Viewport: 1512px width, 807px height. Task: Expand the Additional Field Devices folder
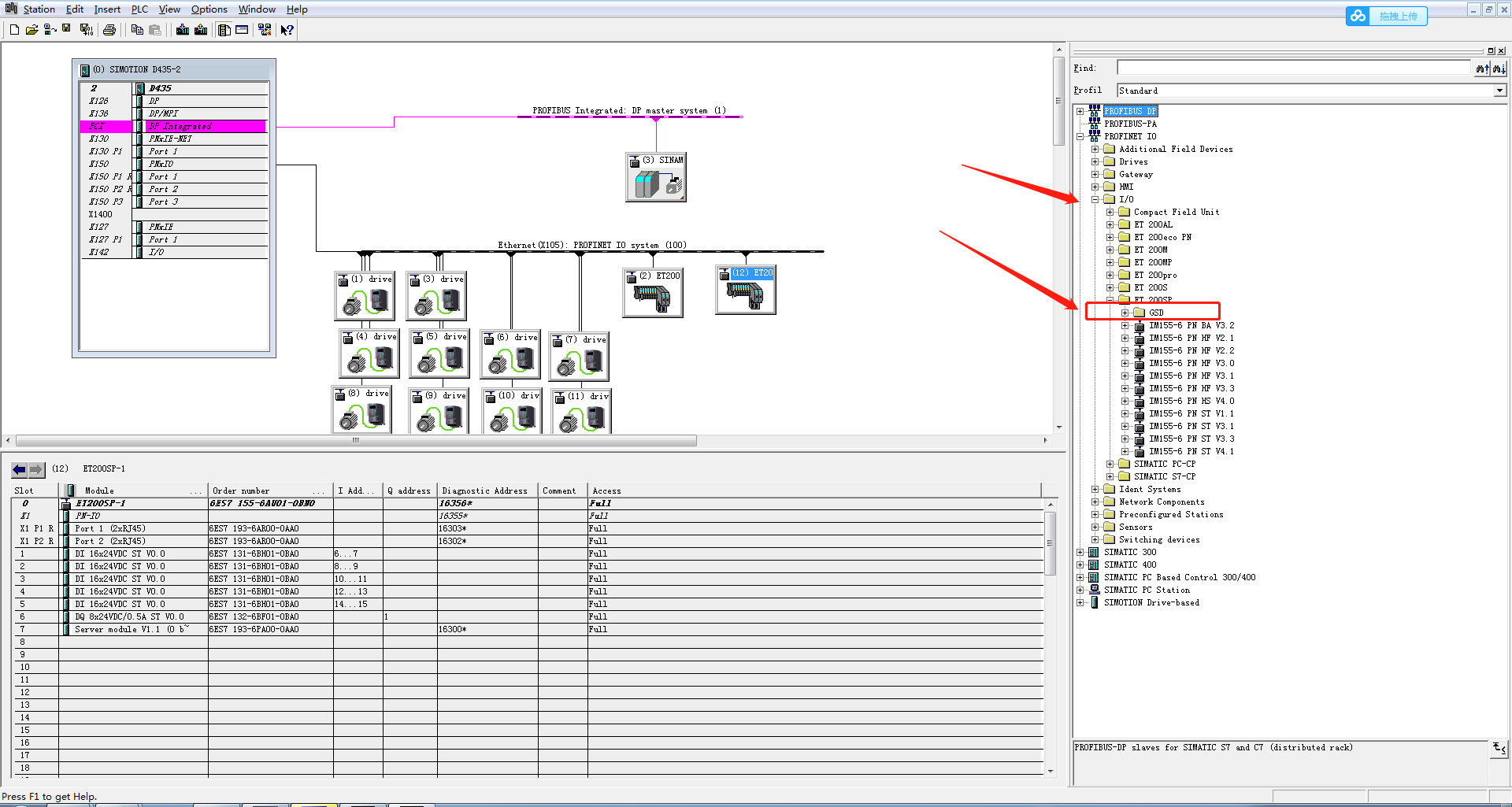pos(1095,149)
